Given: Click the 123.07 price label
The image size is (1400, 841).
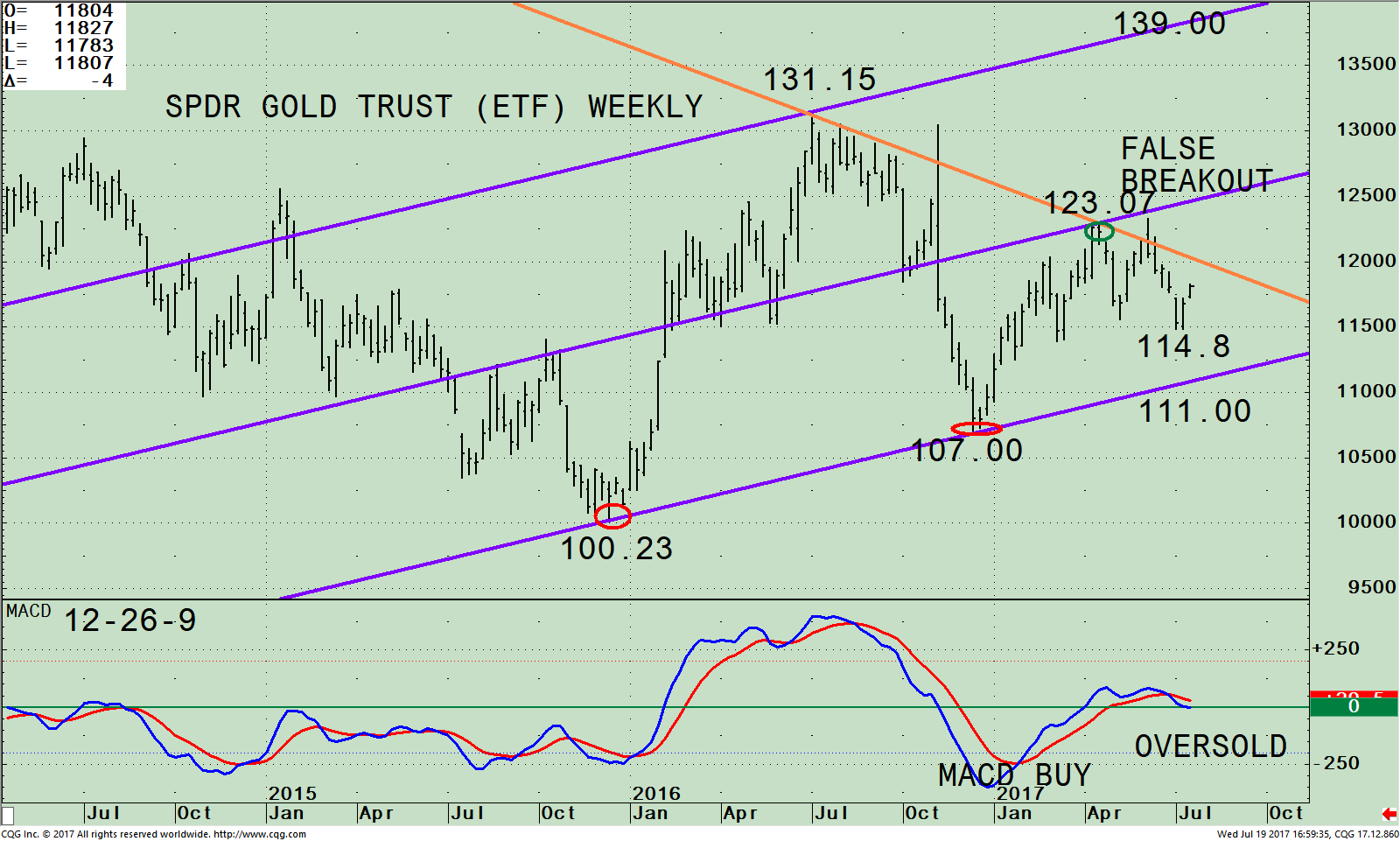Looking at the screenshot, I should [x=1100, y=203].
